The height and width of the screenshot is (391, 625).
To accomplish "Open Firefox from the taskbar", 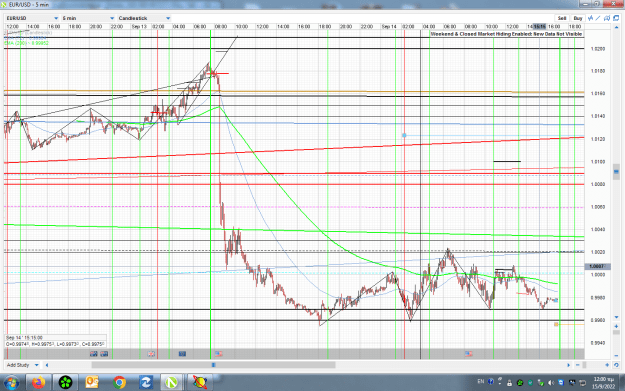I will (x=39, y=383).
